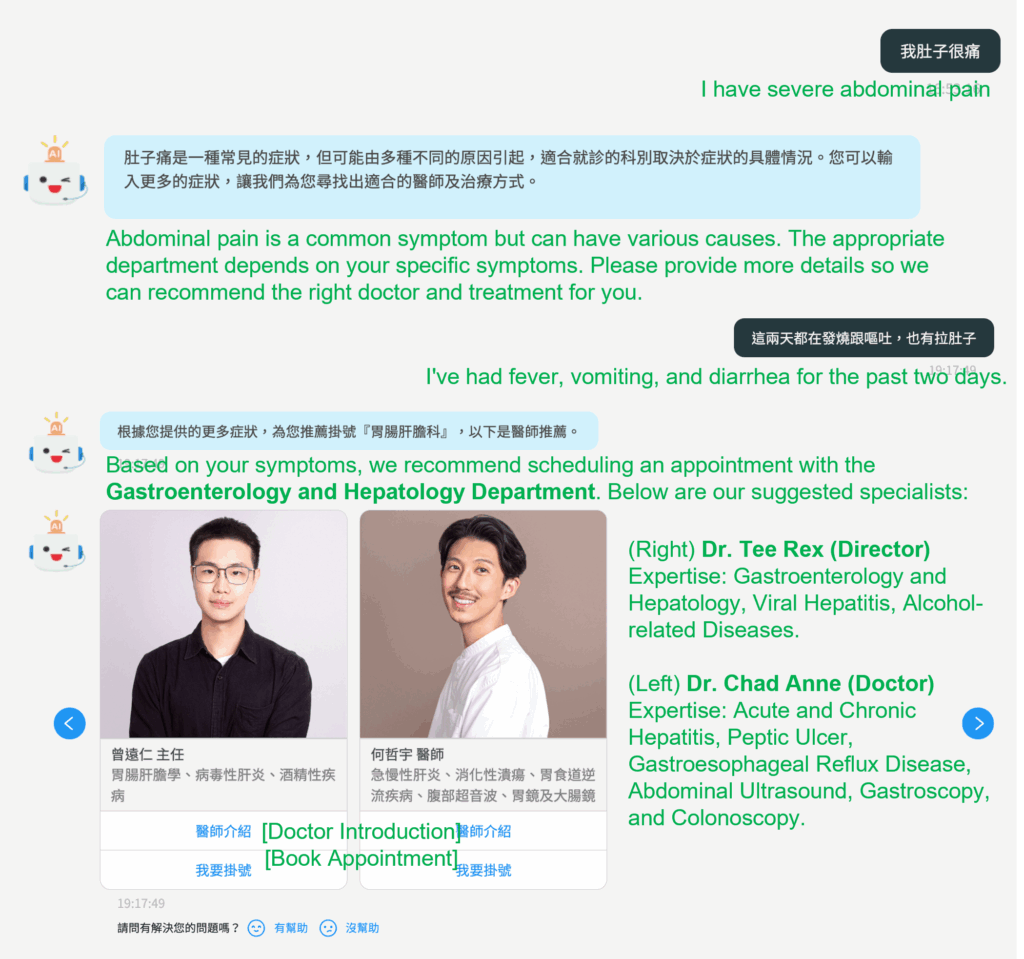This screenshot has height=959, width=1024.
Task: Click the robot avatar next to doctor cards
Action: pyautogui.click(x=56, y=542)
